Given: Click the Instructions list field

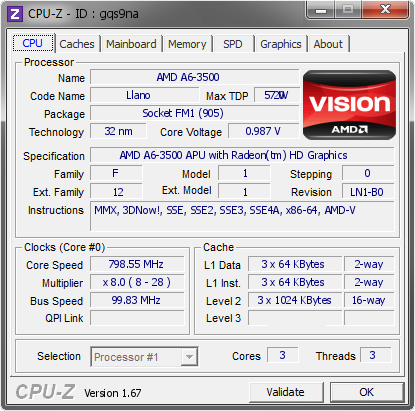Looking at the screenshot, I should pos(242,216).
